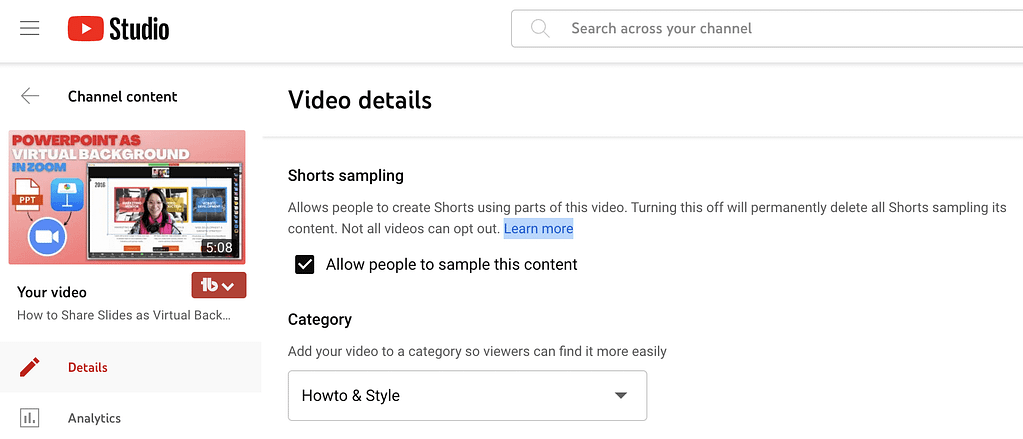Screen dimensions: 1023x439
Task: Open the Howto & Style category dropdown
Action: click(x=467, y=395)
